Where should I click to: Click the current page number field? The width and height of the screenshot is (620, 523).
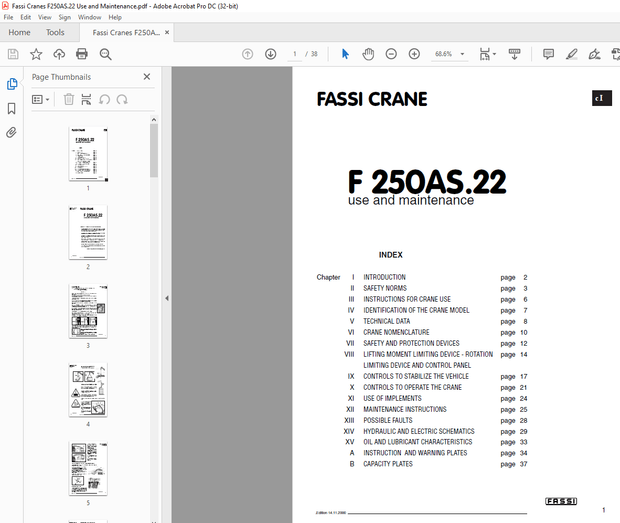295,54
